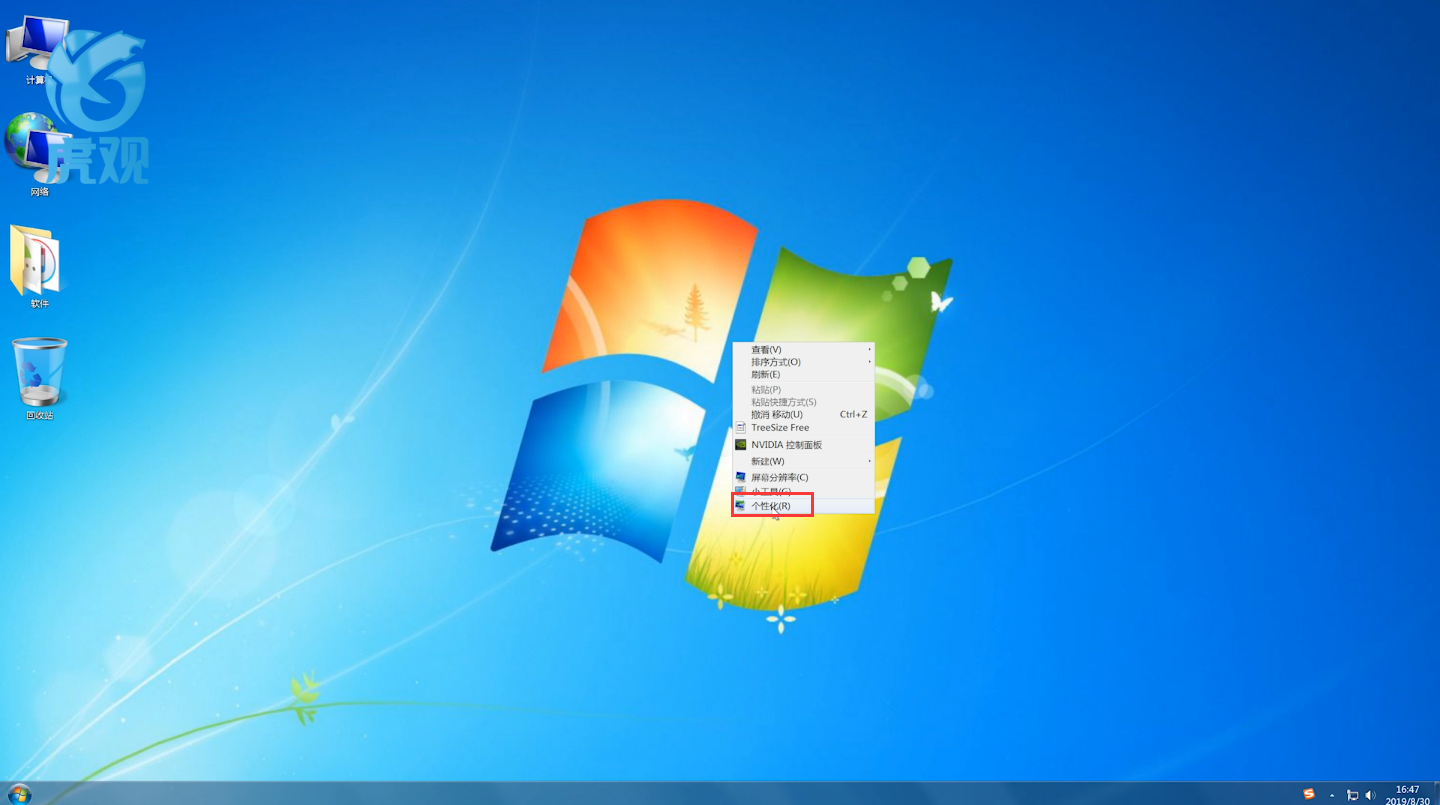Viewport: 1440px width, 805px height.
Task: Show hidden tray icons arrow
Action: click(1332, 795)
